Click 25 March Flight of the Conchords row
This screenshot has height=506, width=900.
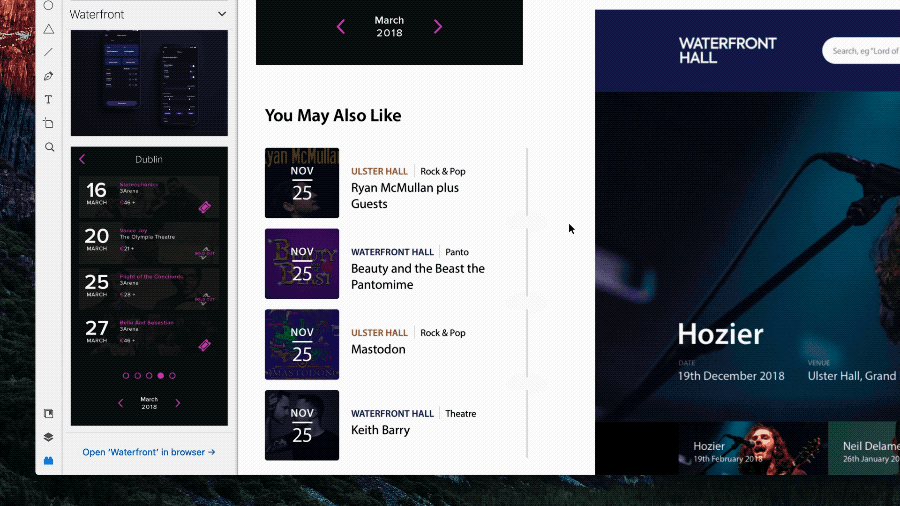click(x=149, y=289)
